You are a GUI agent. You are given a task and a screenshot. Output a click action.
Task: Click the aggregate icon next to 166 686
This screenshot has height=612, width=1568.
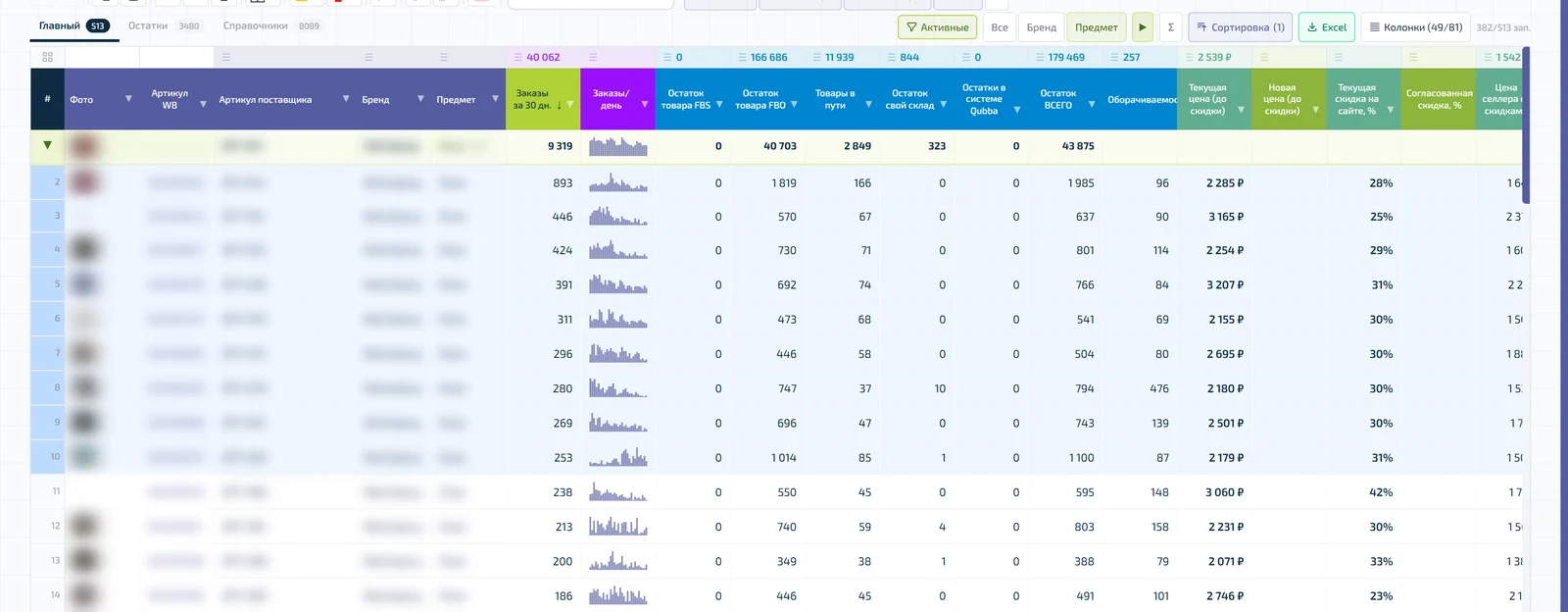click(742, 58)
